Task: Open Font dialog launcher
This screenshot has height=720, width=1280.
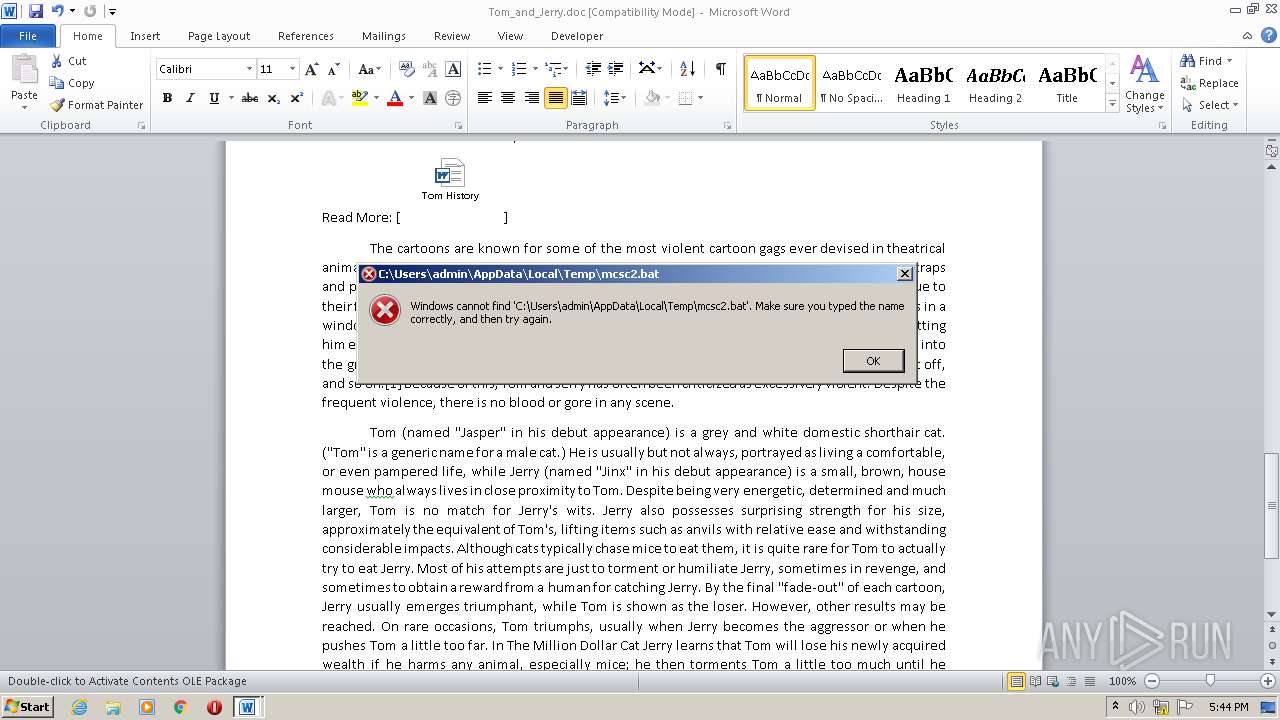Action: point(459,126)
